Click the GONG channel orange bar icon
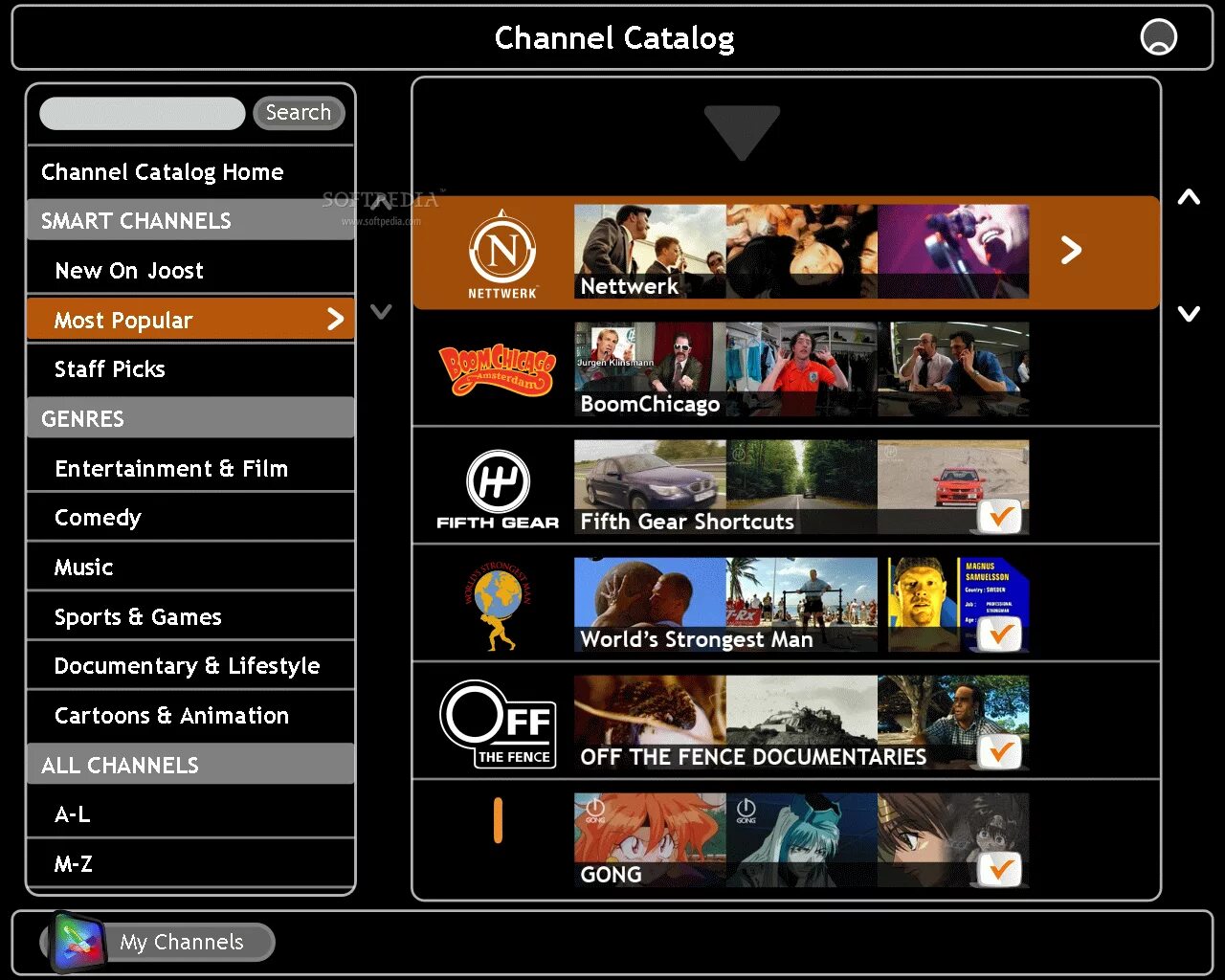 [x=498, y=820]
